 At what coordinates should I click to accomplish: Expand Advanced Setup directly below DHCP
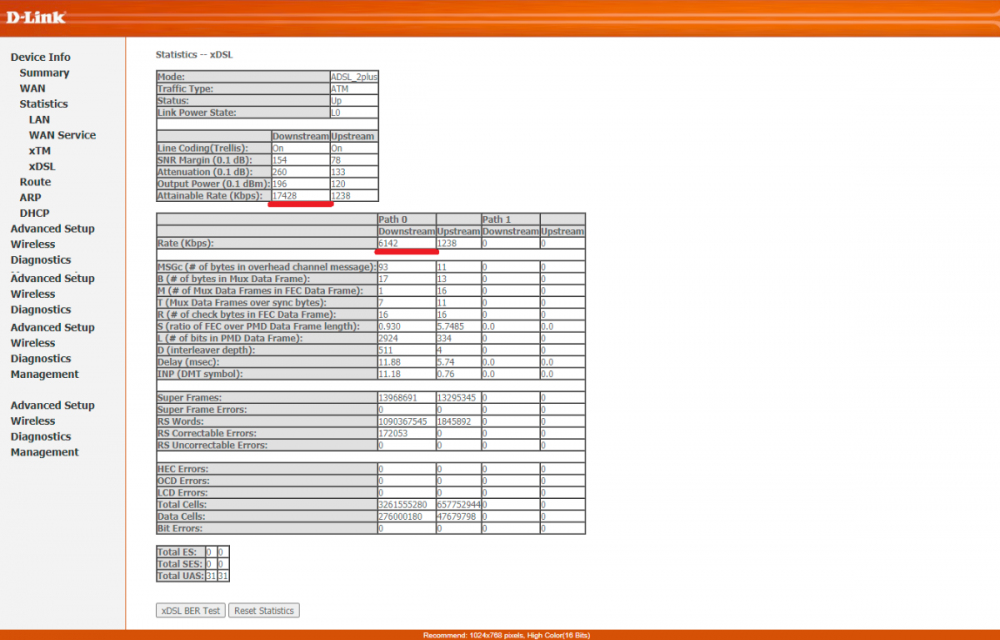pos(52,229)
